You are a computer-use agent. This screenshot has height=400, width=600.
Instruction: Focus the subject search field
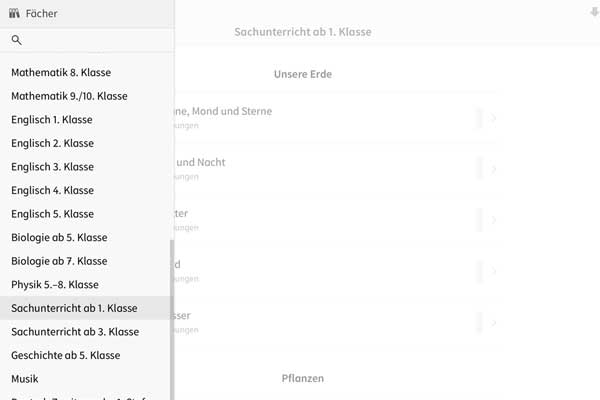pyautogui.click(x=95, y=40)
